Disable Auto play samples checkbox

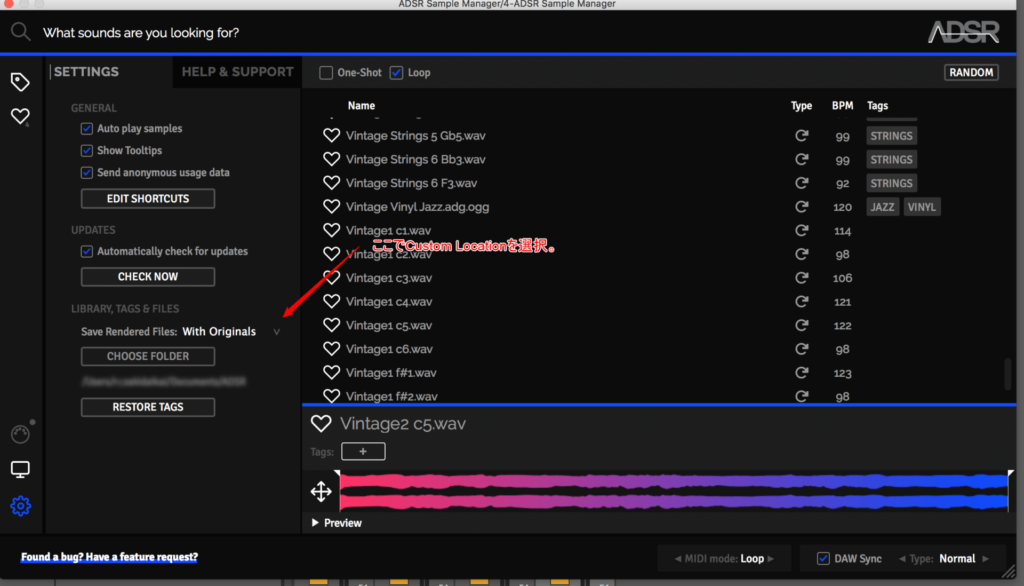tap(87, 129)
